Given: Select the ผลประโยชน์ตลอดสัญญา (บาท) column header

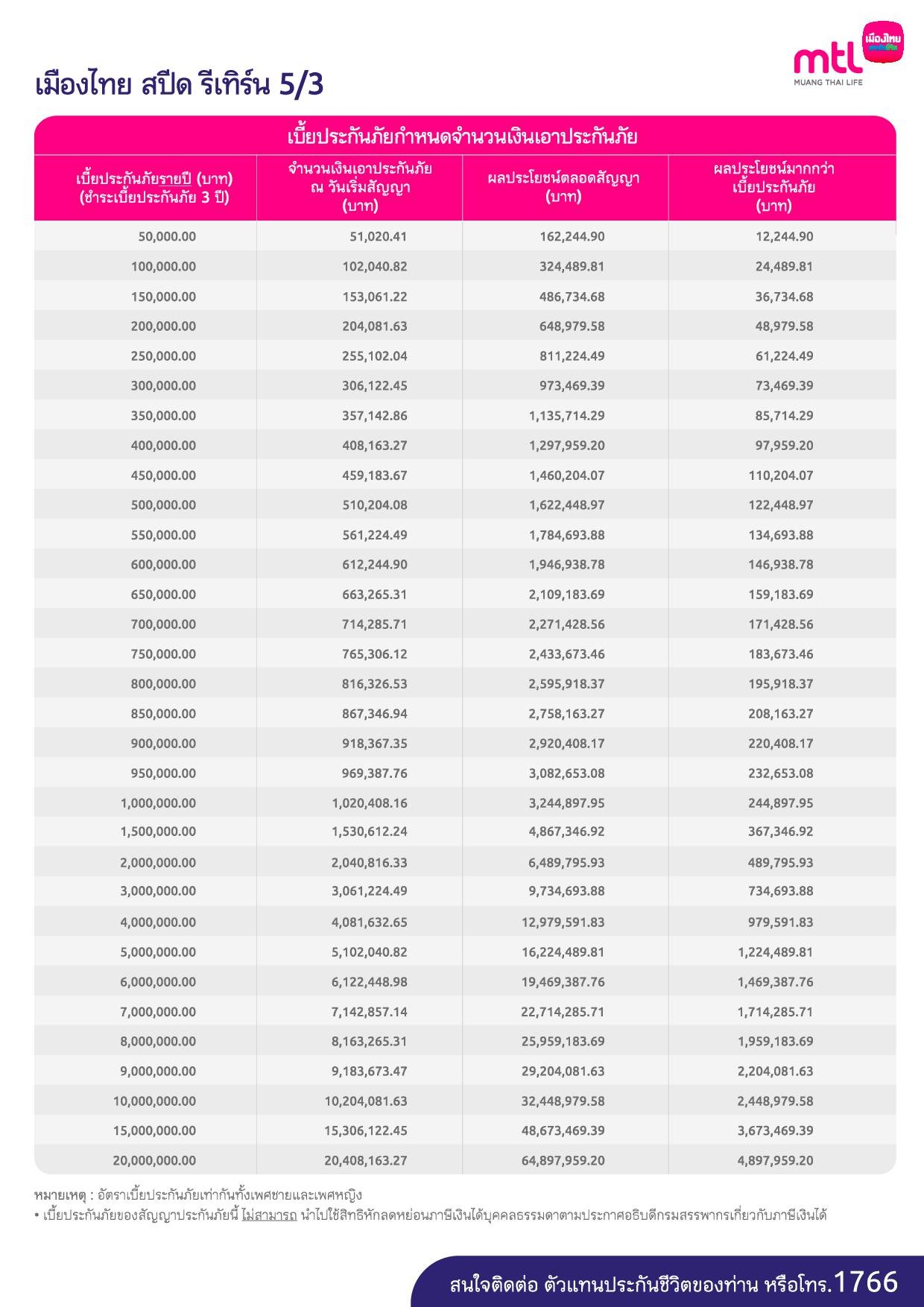Looking at the screenshot, I should [x=563, y=187].
